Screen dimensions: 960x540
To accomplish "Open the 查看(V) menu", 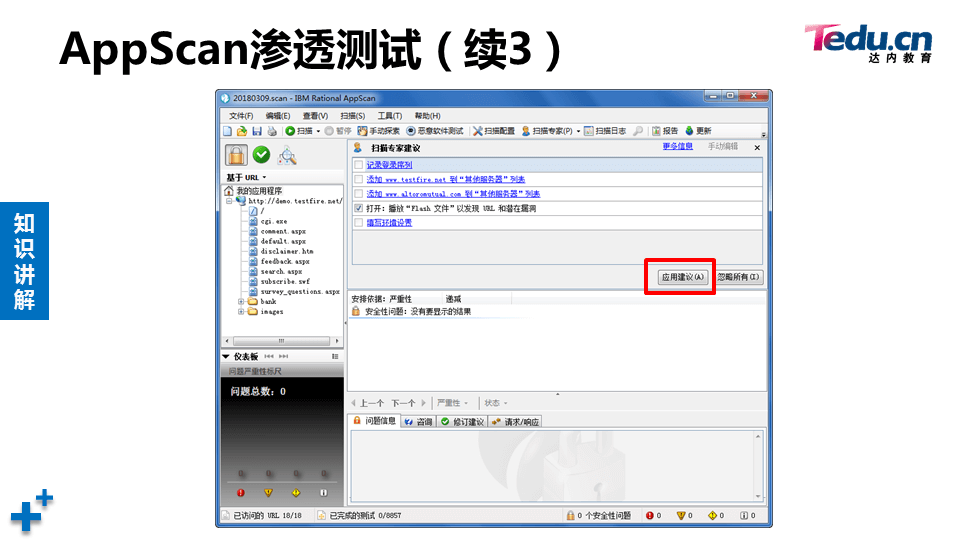I will point(315,116).
